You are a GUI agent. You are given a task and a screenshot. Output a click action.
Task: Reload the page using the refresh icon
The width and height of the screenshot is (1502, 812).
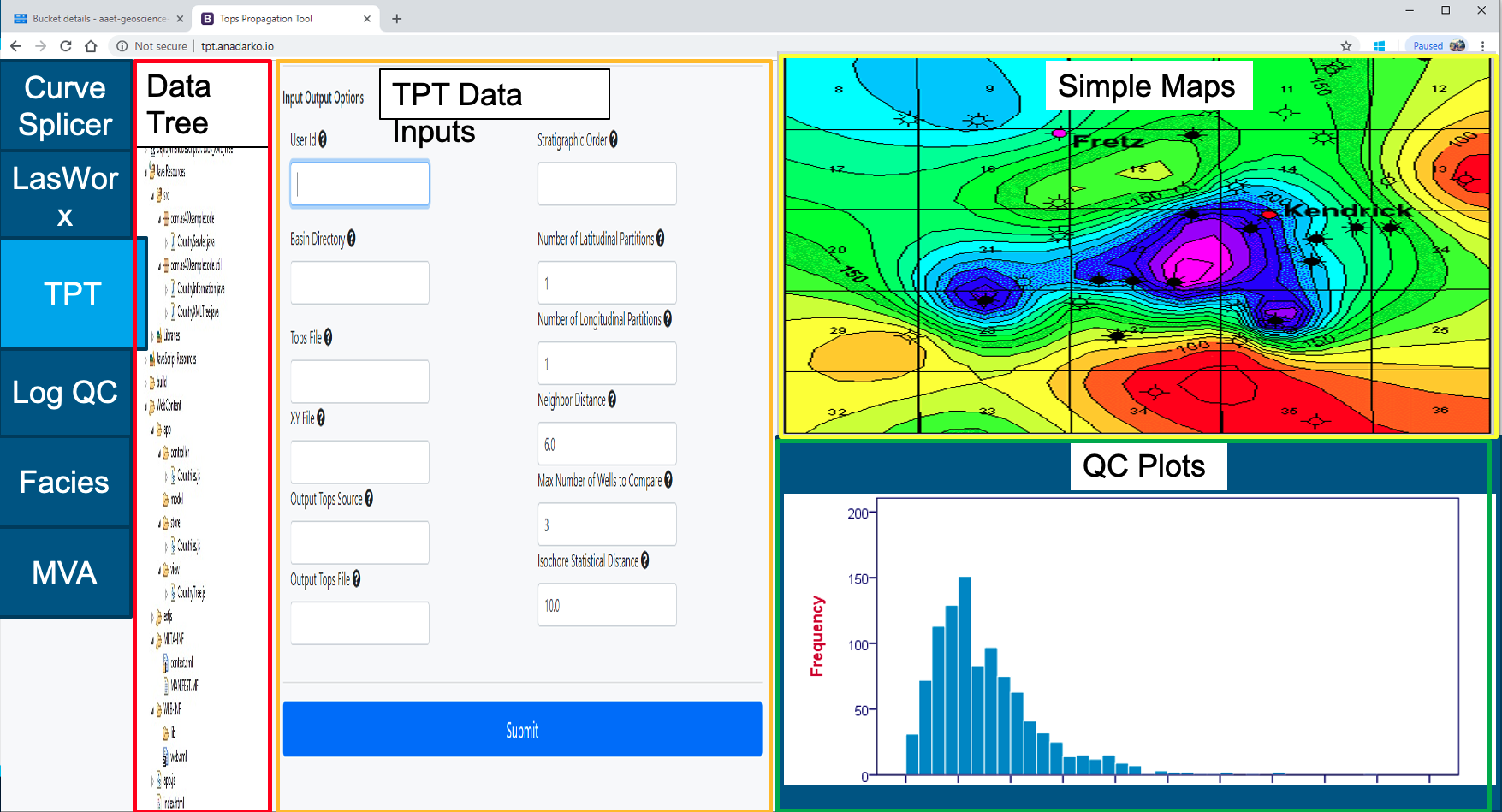(66, 46)
